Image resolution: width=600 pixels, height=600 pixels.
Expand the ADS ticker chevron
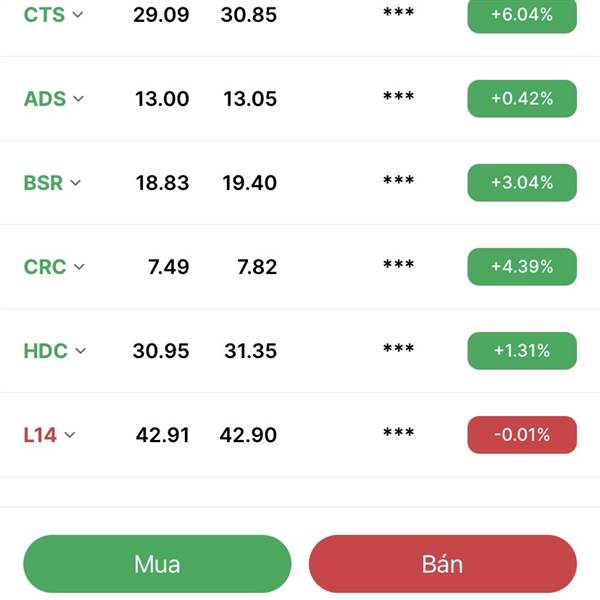click(x=79, y=99)
